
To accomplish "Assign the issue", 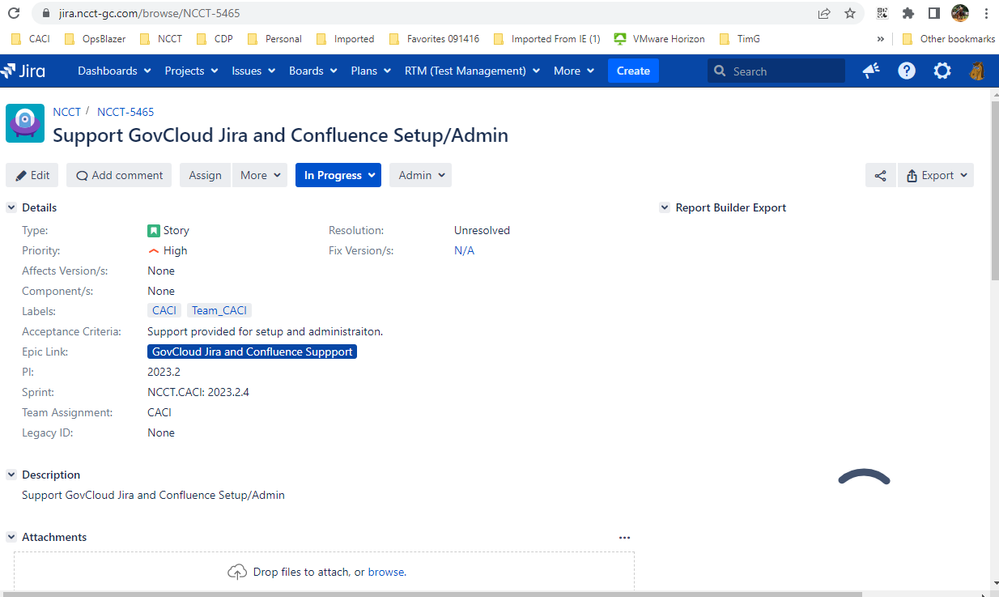I will point(205,175).
